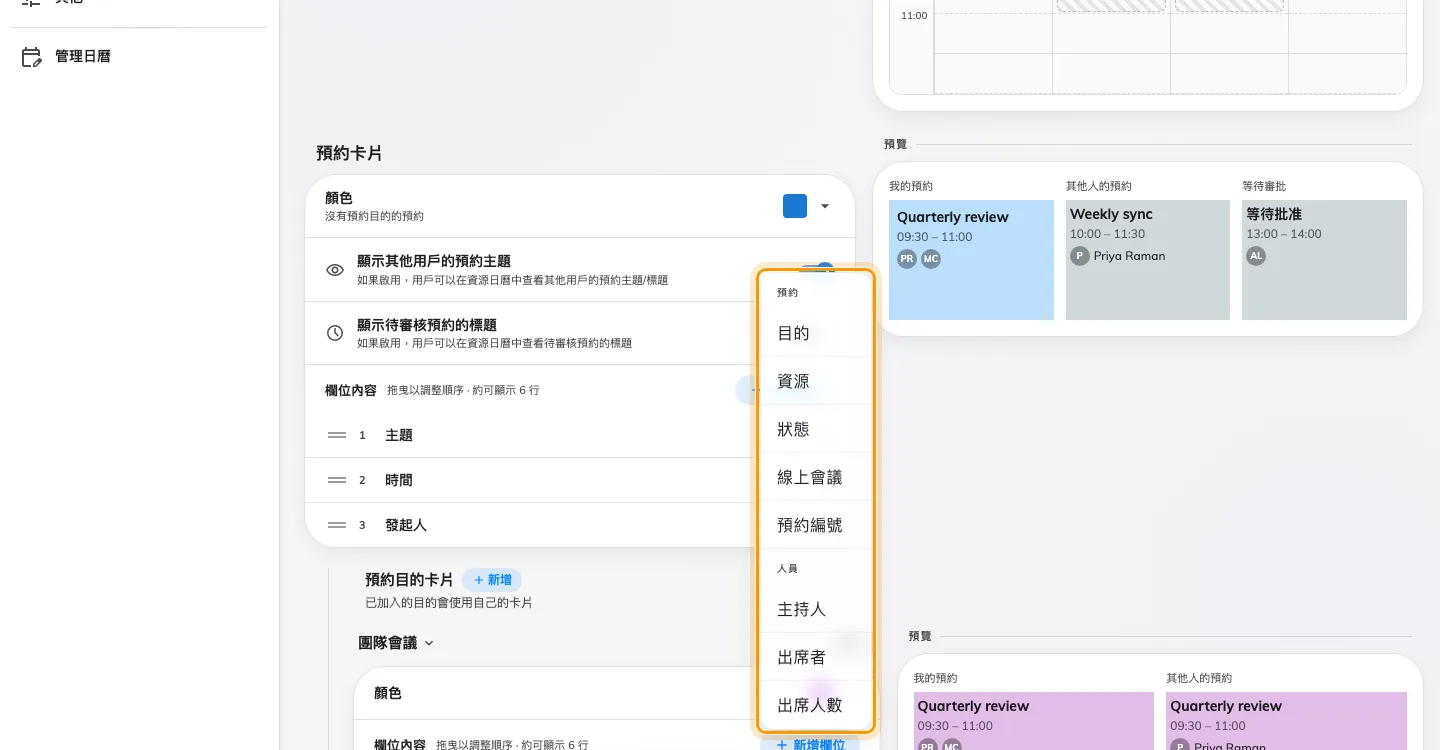Open the color dropdown arrow in the 顏色 row
Image resolution: width=1440 pixels, height=750 pixels.
(825, 206)
